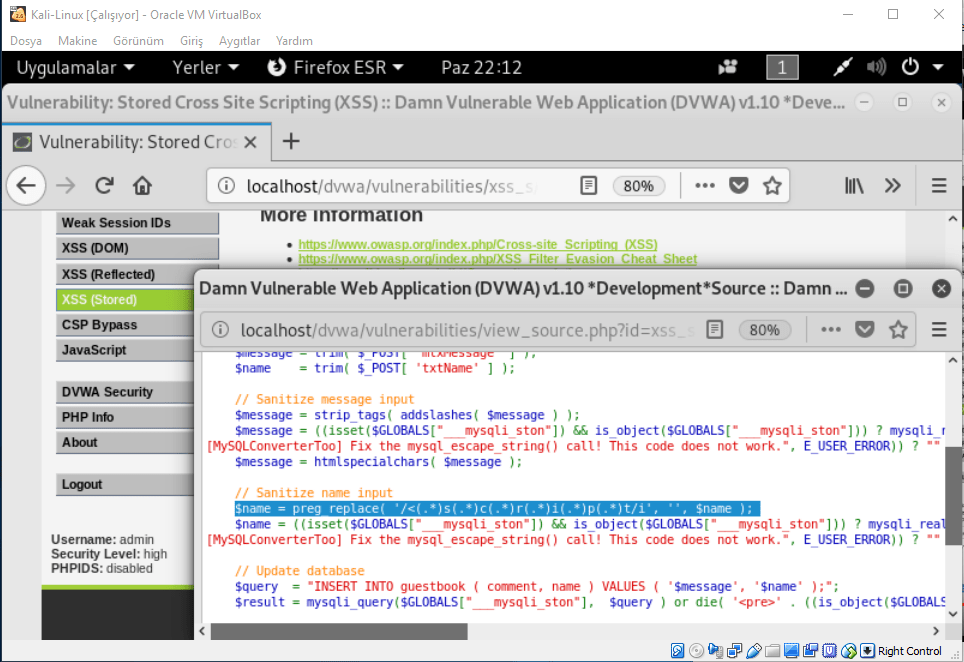Open new tab with plus button
Screen dimensions: 964x662
[x=291, y=141]
